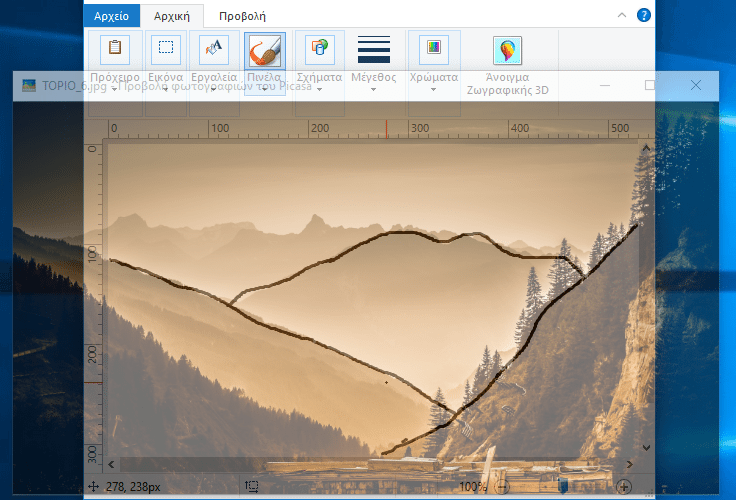Click the selection size status icon
The image size is (736, 500).
click(252, 486)
